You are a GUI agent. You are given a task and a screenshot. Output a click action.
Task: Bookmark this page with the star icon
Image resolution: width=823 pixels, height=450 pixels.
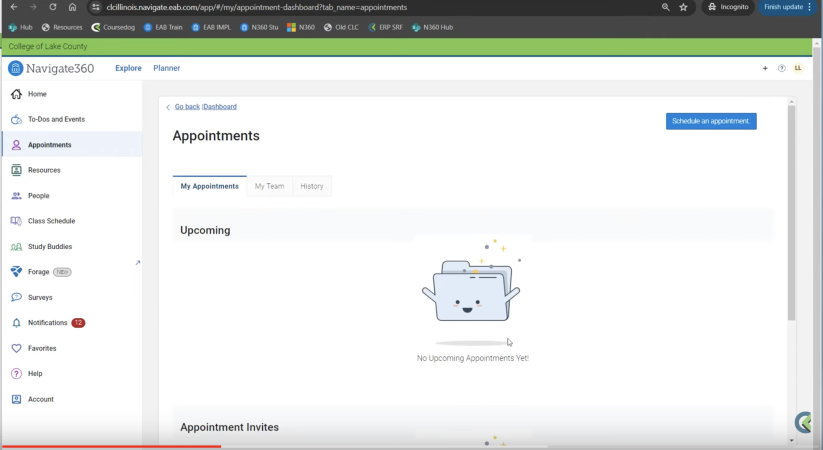683,7
